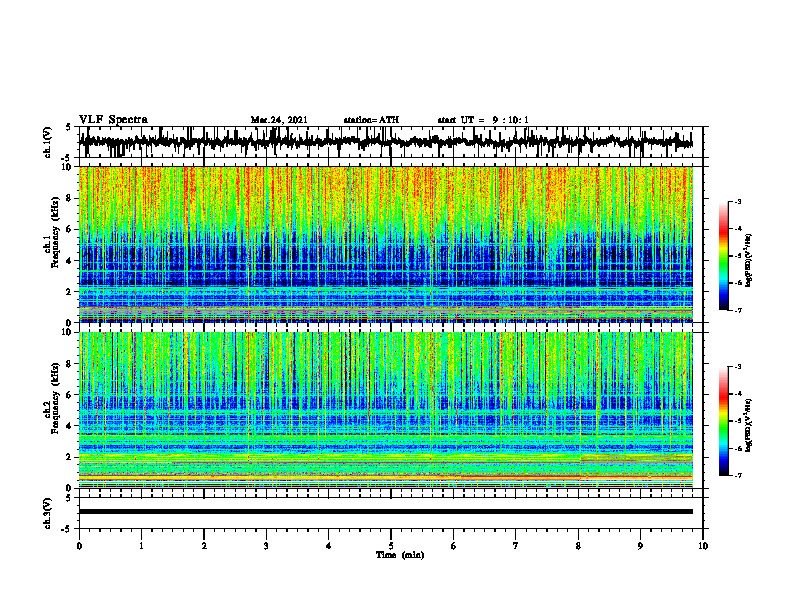The width and height of the screenshot is (792, 612).
Task: Click the date text "Mar.24, 2021"
Action: coord(279,120)
